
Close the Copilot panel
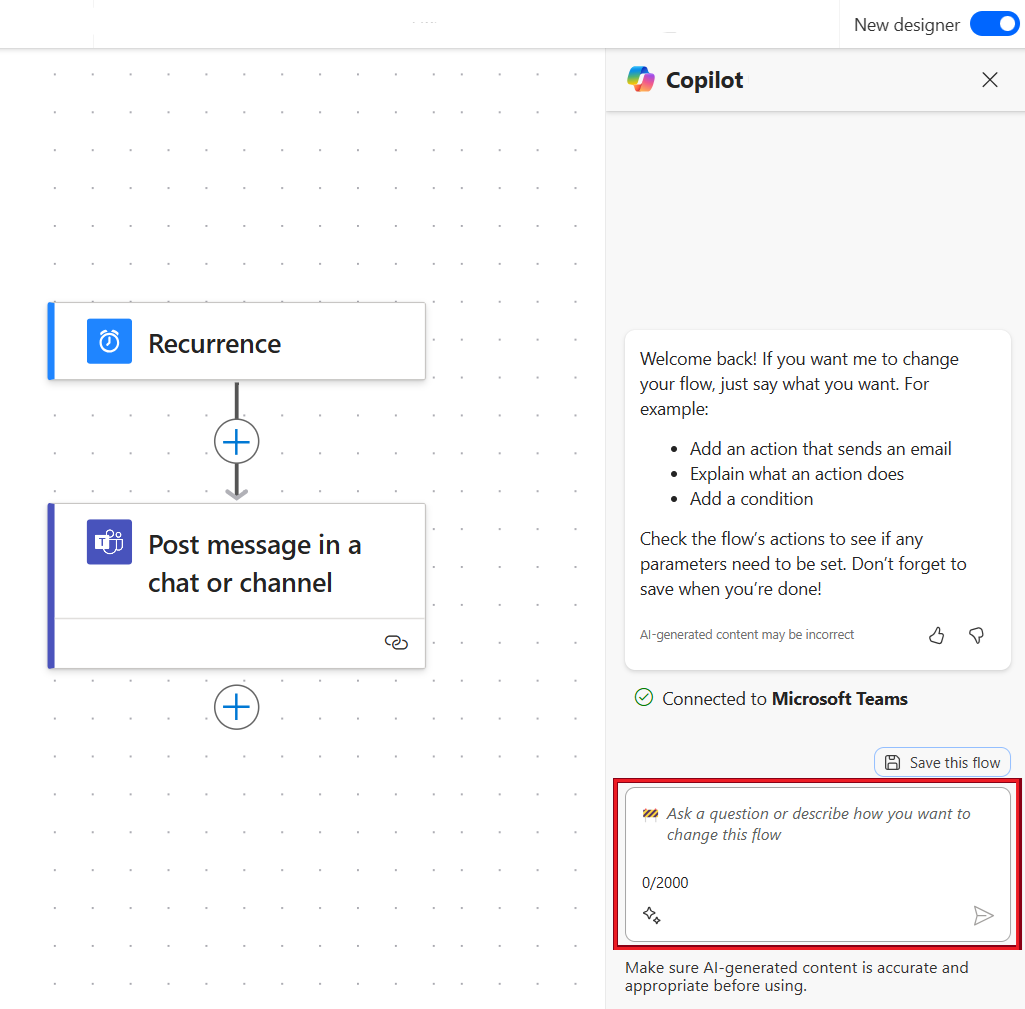coord(989,79)
